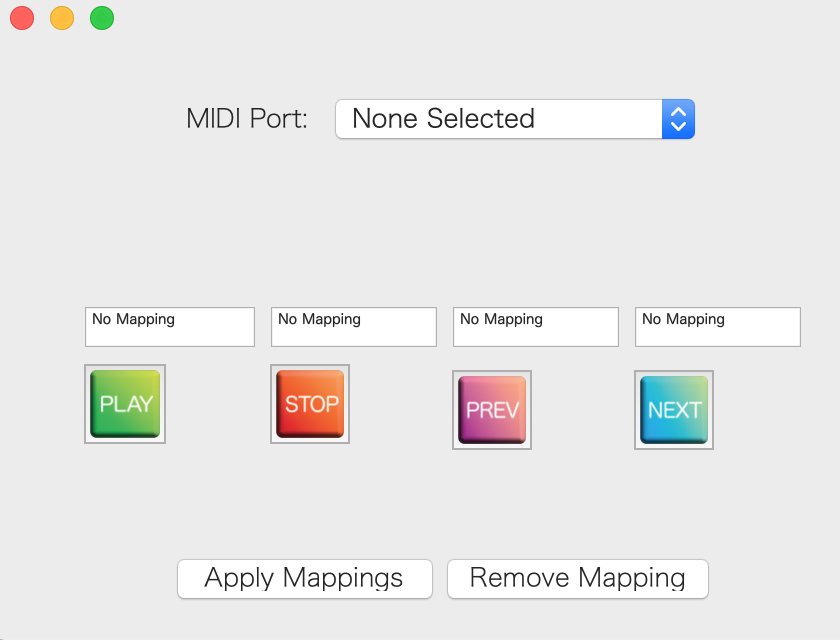Select the mapping field above PLAY
The image size is (840, 640).
pos(170,327)
